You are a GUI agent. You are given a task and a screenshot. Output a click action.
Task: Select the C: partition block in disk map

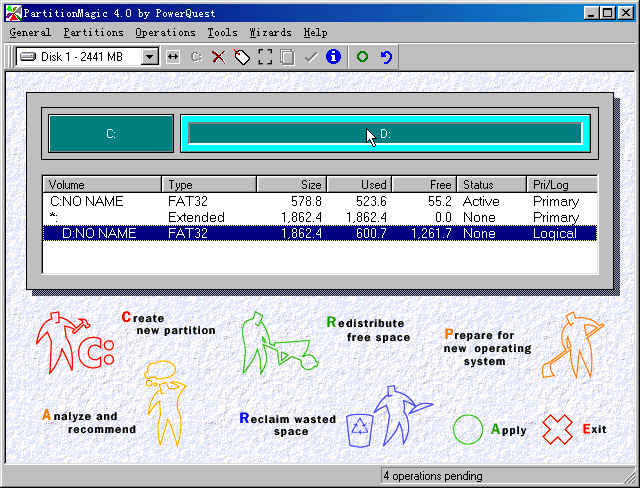pos(111,134)
